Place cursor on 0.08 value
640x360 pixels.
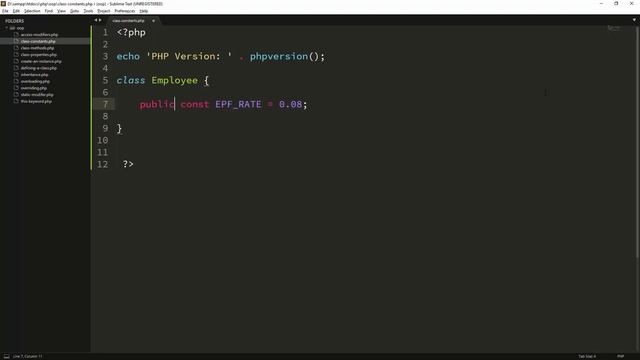(290, 104)
